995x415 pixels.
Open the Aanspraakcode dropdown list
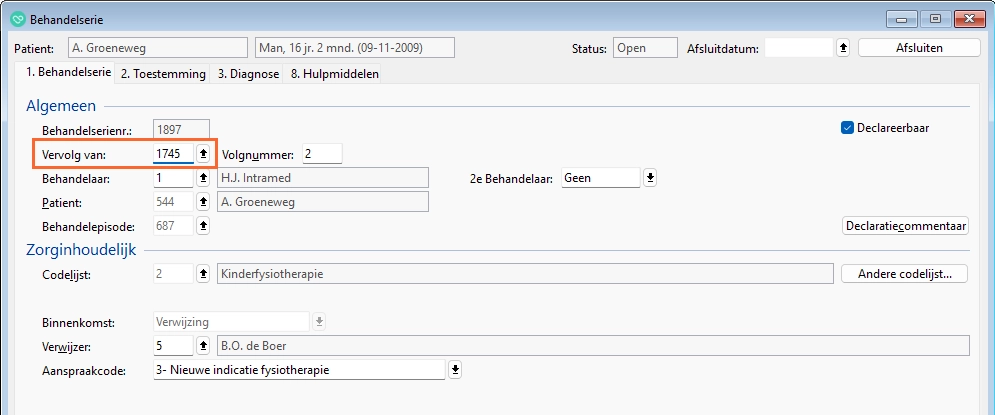click(x=454, y=370)
